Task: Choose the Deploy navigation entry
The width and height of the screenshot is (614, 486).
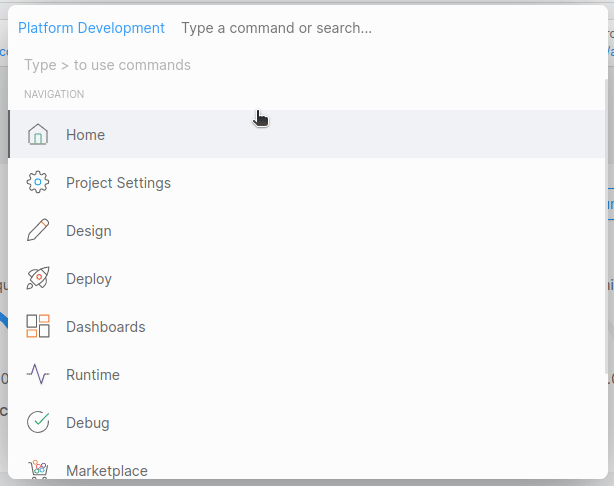Action: click(307, 278)
